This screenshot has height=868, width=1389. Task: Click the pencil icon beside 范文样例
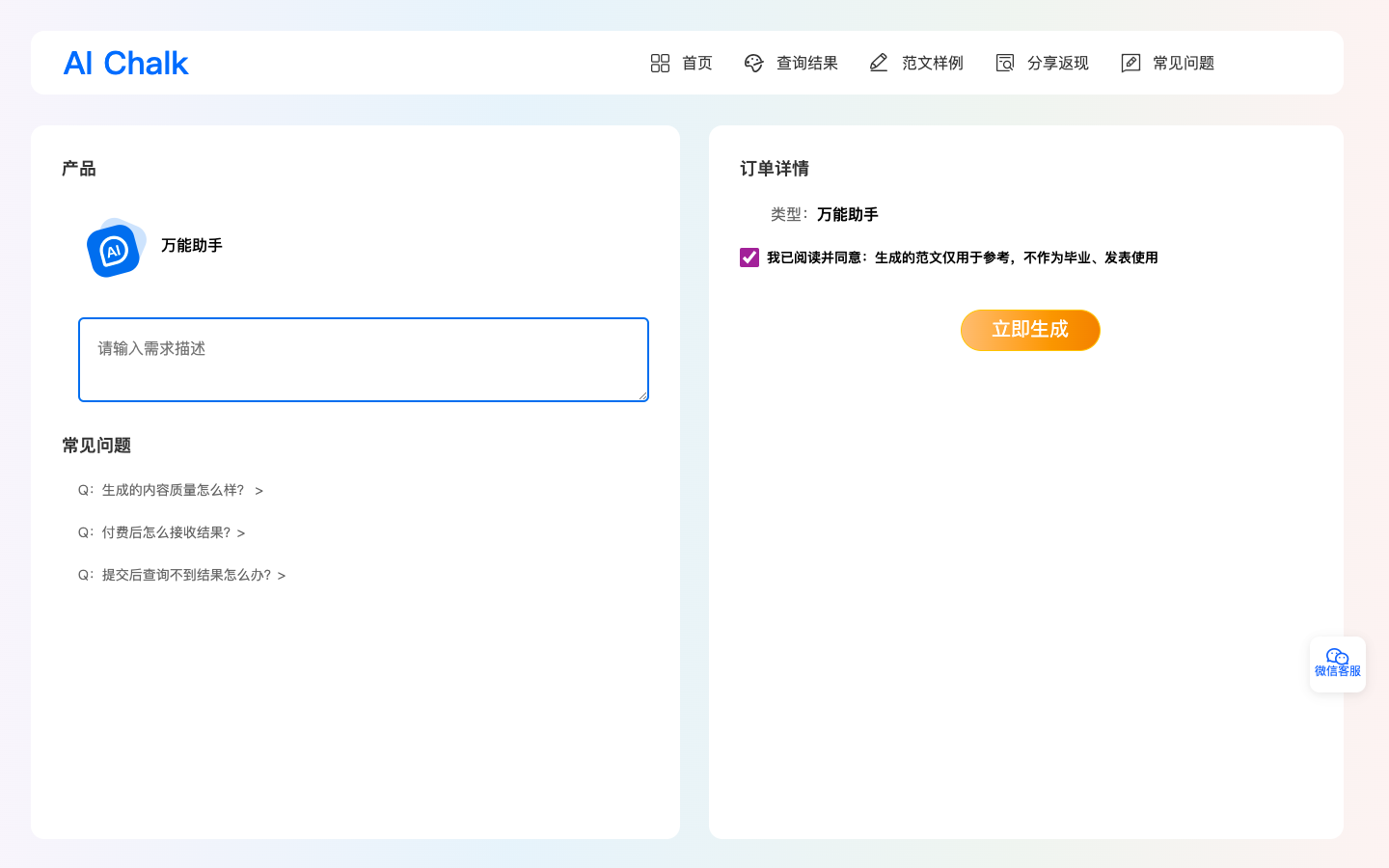click(879, 63)
